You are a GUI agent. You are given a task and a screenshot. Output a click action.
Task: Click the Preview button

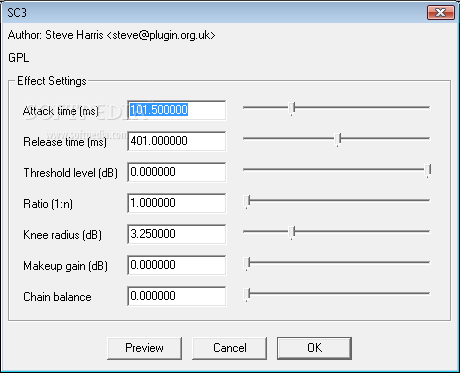click(144, 348)
